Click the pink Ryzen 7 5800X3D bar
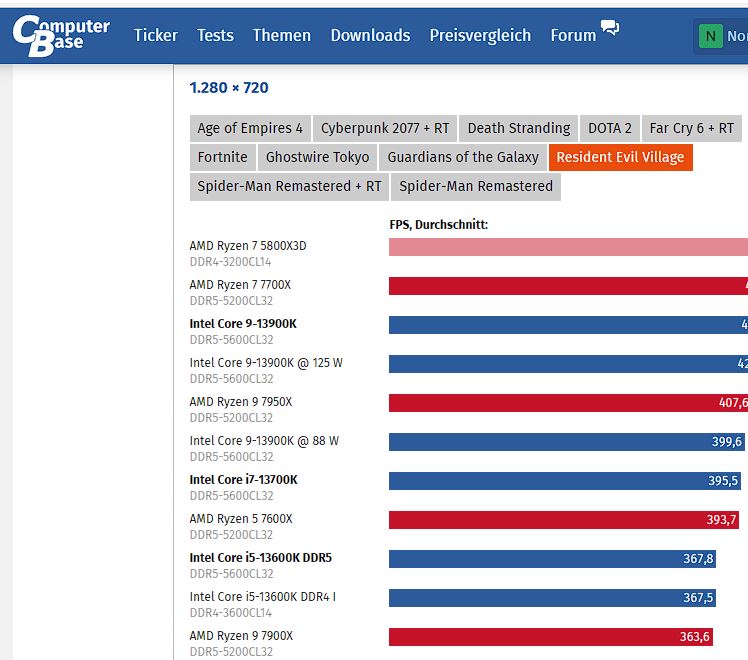This screenshot has width=748, height=660. pos(568,247)
